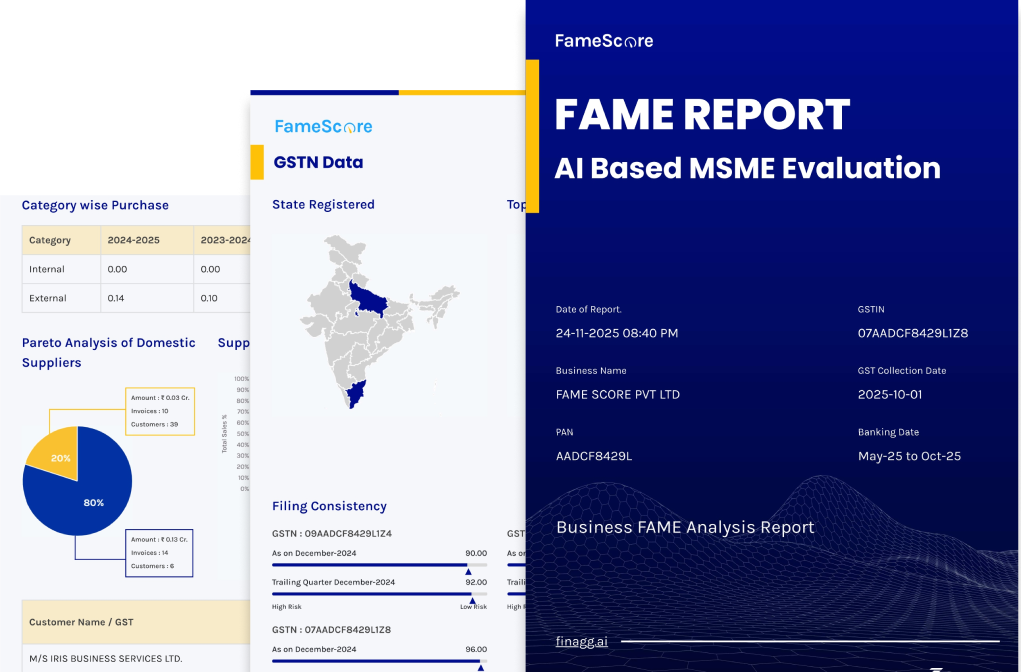Click the State Registered heading
The height and width of the screenshot is (672, 1022).
[x=323, y=205]
